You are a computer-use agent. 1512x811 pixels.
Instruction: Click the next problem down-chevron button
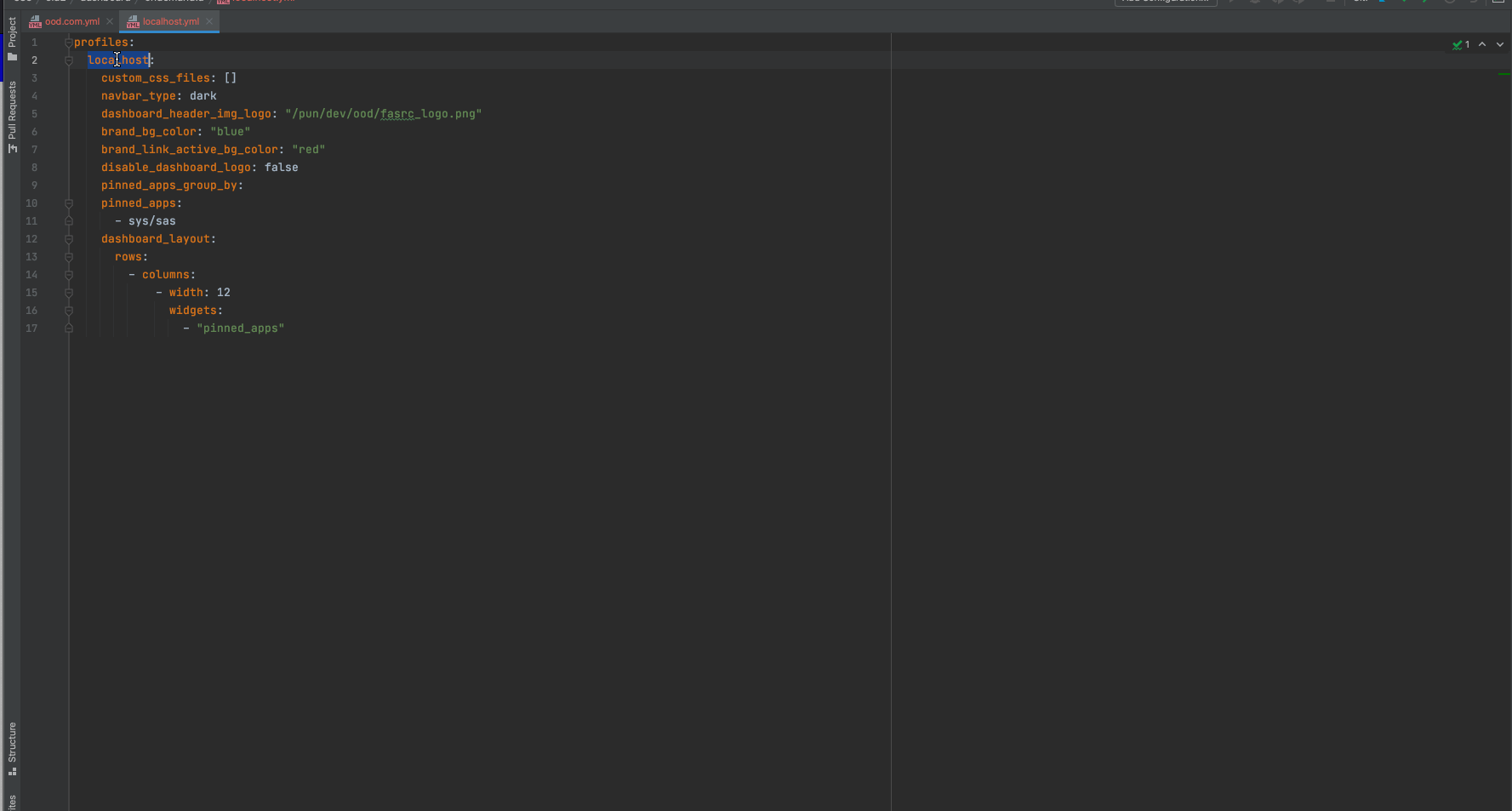[1499, 44]
